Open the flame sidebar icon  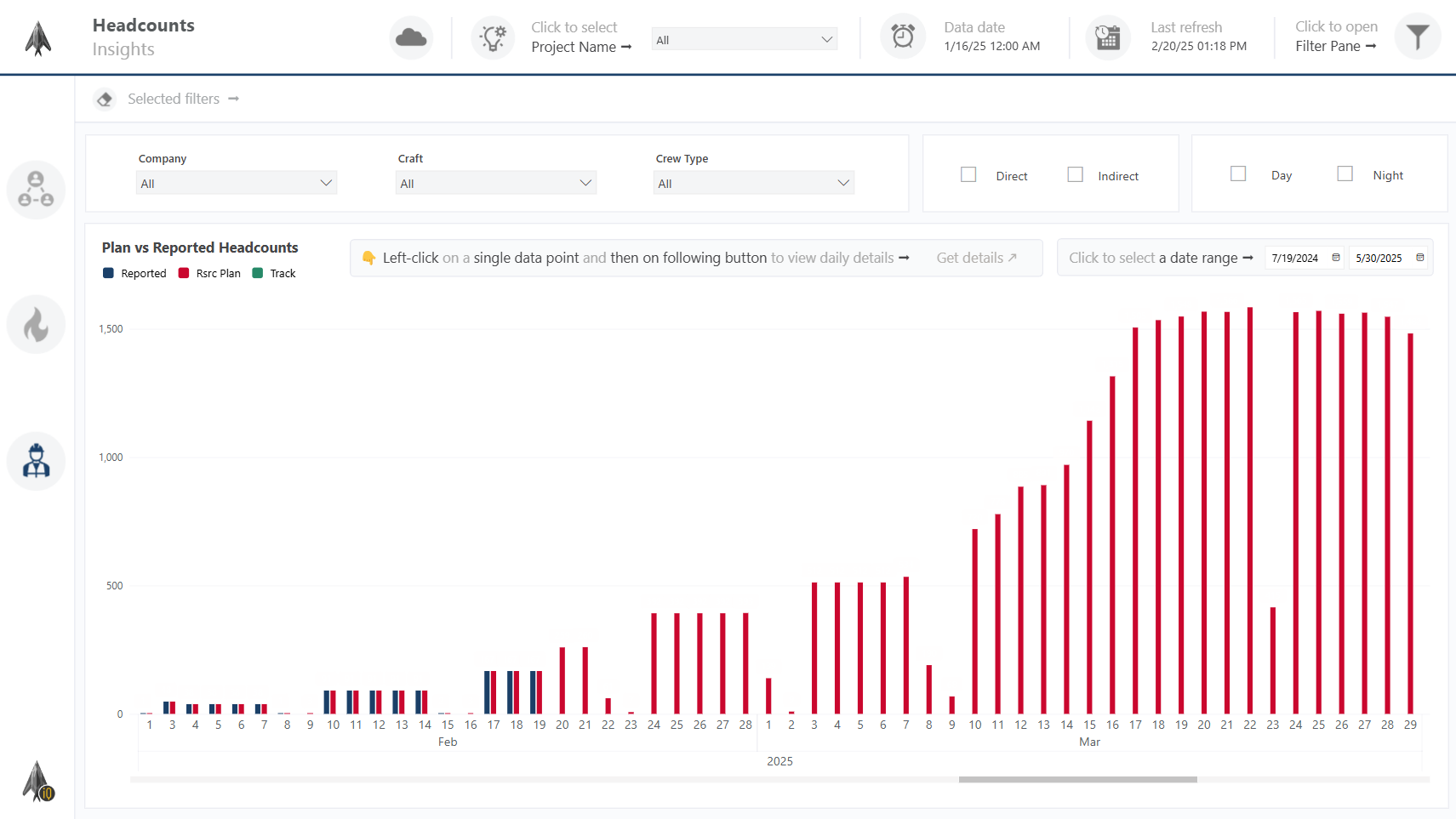(36, 325)
